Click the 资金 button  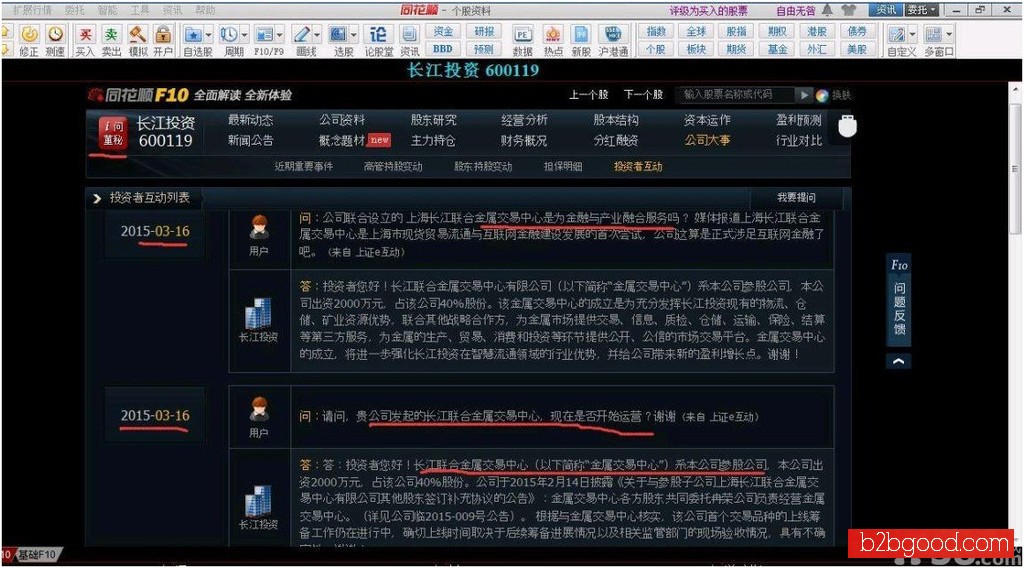click(x=443, y=31)
